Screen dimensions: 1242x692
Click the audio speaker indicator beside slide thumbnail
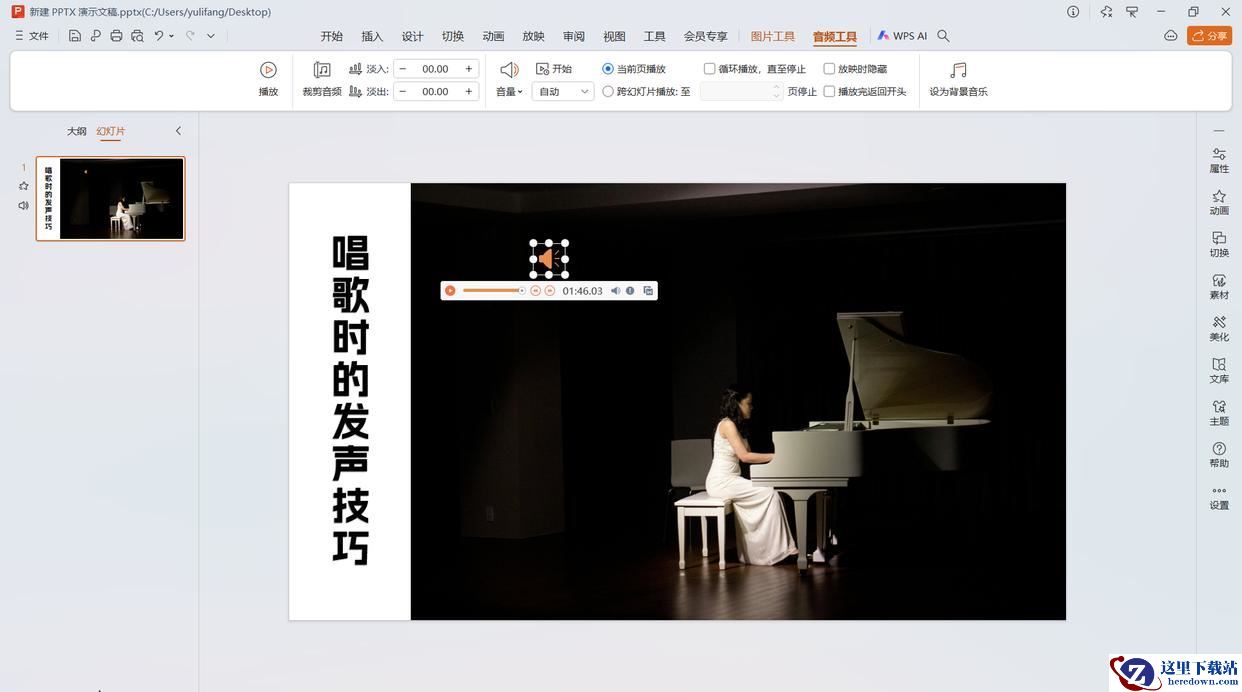coord(24,205)
